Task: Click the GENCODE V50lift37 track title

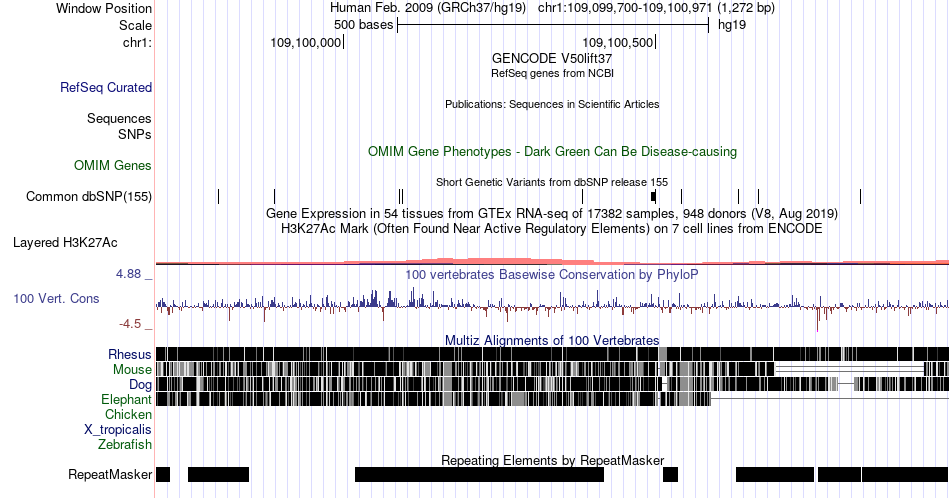Action: [552, 59]
